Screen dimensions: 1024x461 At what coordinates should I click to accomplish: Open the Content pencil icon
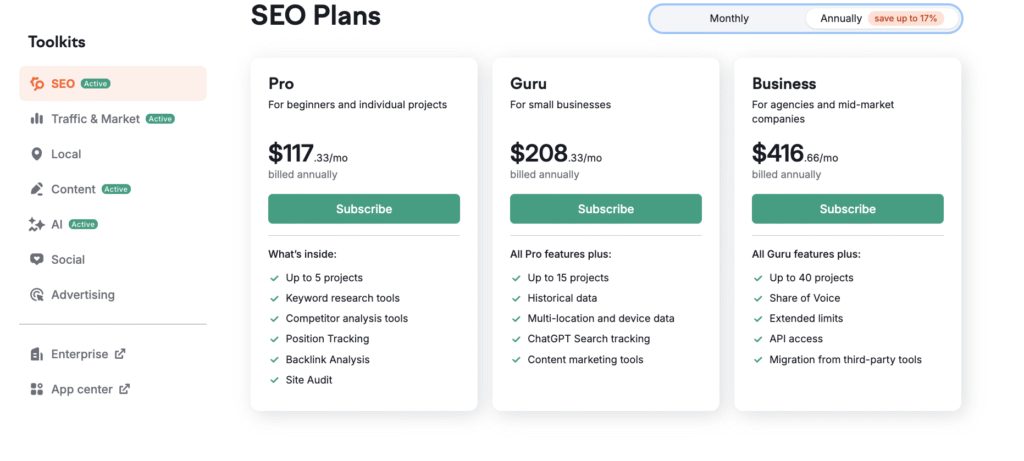pos(37,189)
